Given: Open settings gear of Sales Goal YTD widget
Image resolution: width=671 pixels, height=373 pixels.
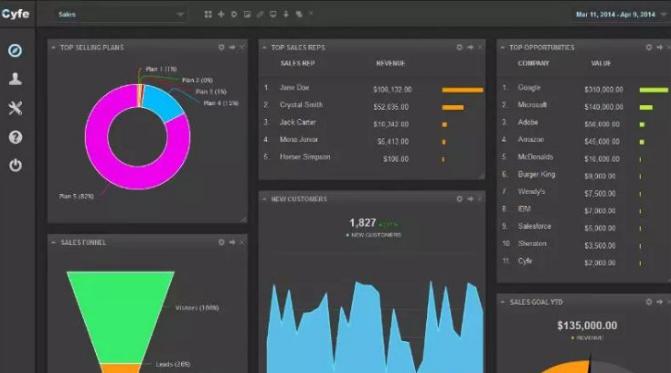Looking at the screenshot, I should tap(649, 302).
